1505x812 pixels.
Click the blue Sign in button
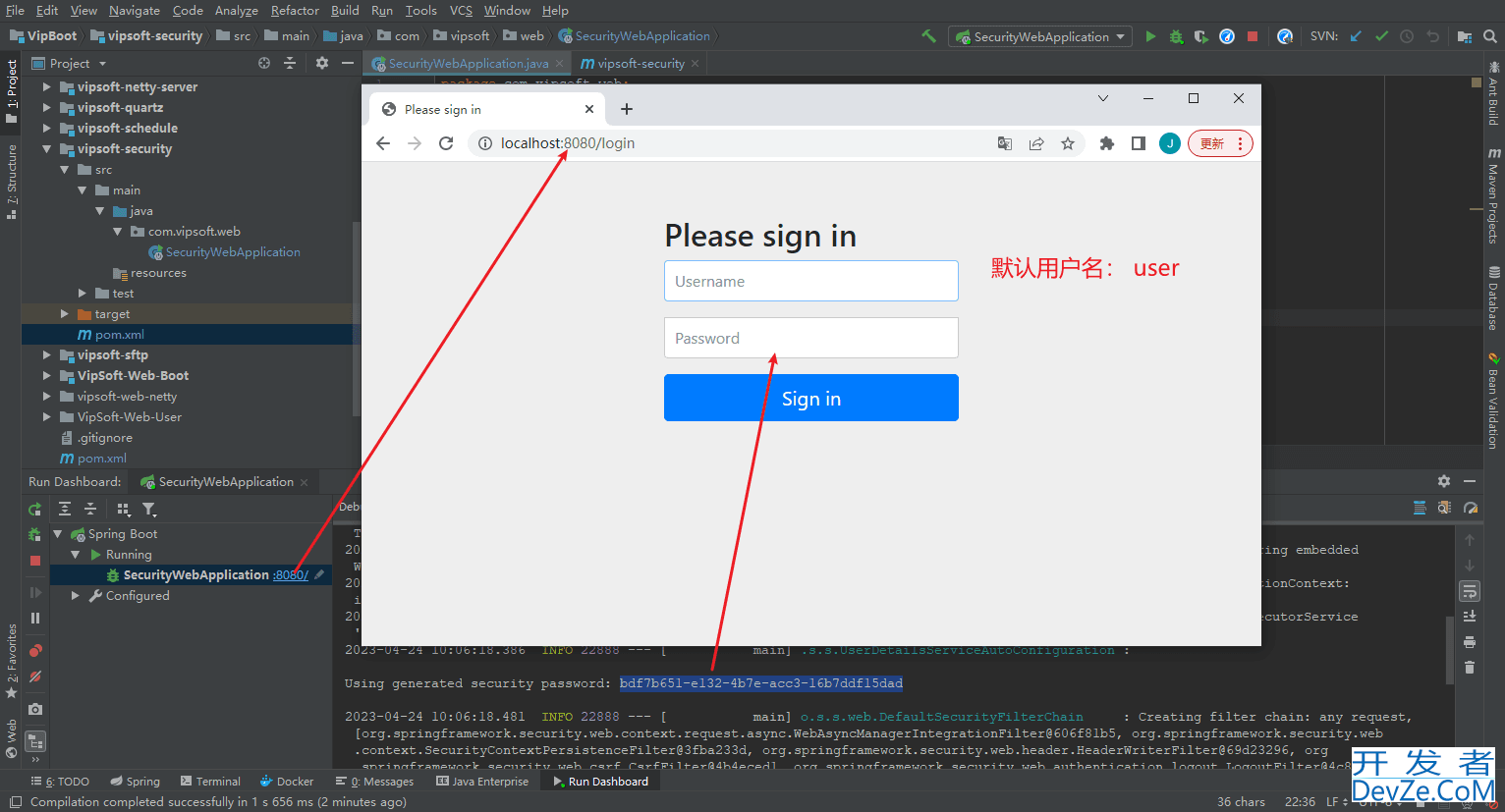coord(811,398)
